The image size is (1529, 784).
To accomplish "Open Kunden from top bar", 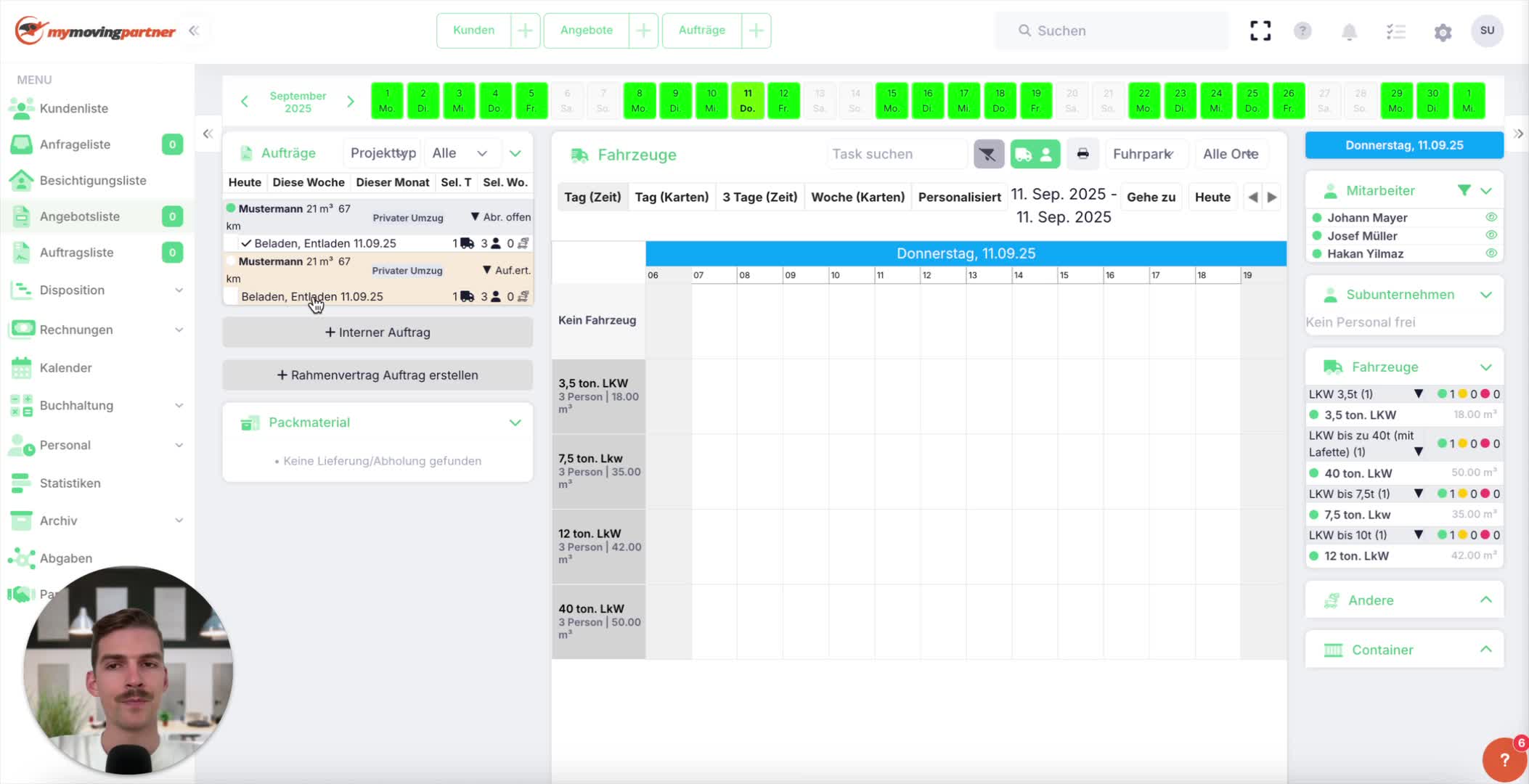I will tap(473, 30).
